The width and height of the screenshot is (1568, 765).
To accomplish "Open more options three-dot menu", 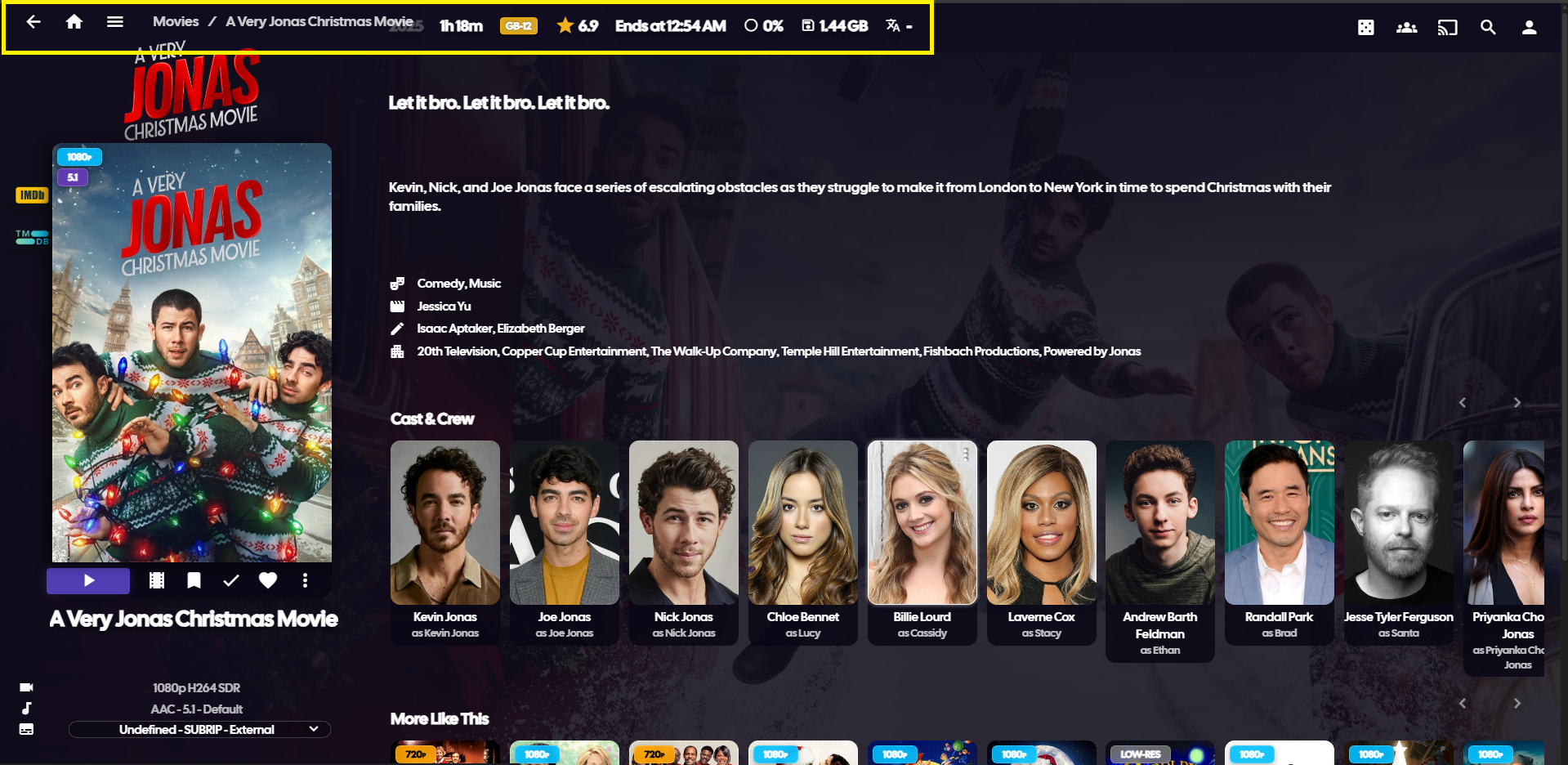I will 305,580.
